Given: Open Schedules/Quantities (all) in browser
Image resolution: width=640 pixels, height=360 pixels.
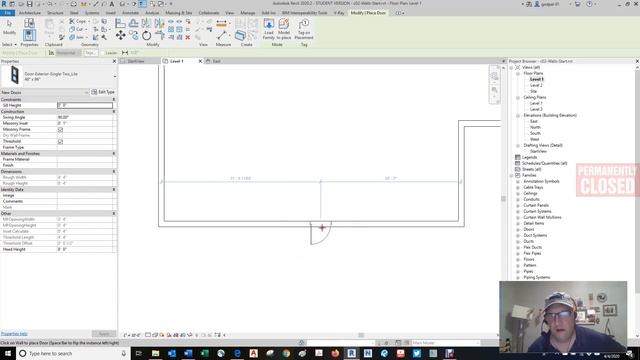Looking at the screenshot, I should coord(544,163).
